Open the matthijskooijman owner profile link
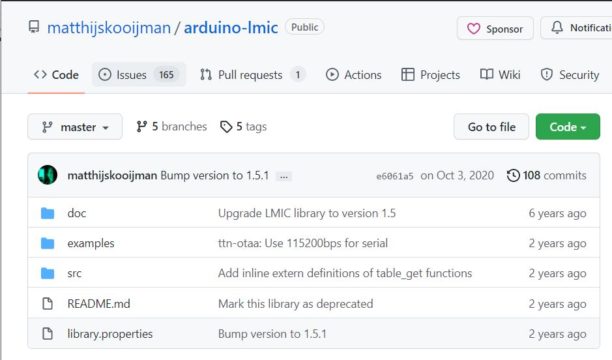The height and width of the screenshot is (360, 612). pos(109,28)
